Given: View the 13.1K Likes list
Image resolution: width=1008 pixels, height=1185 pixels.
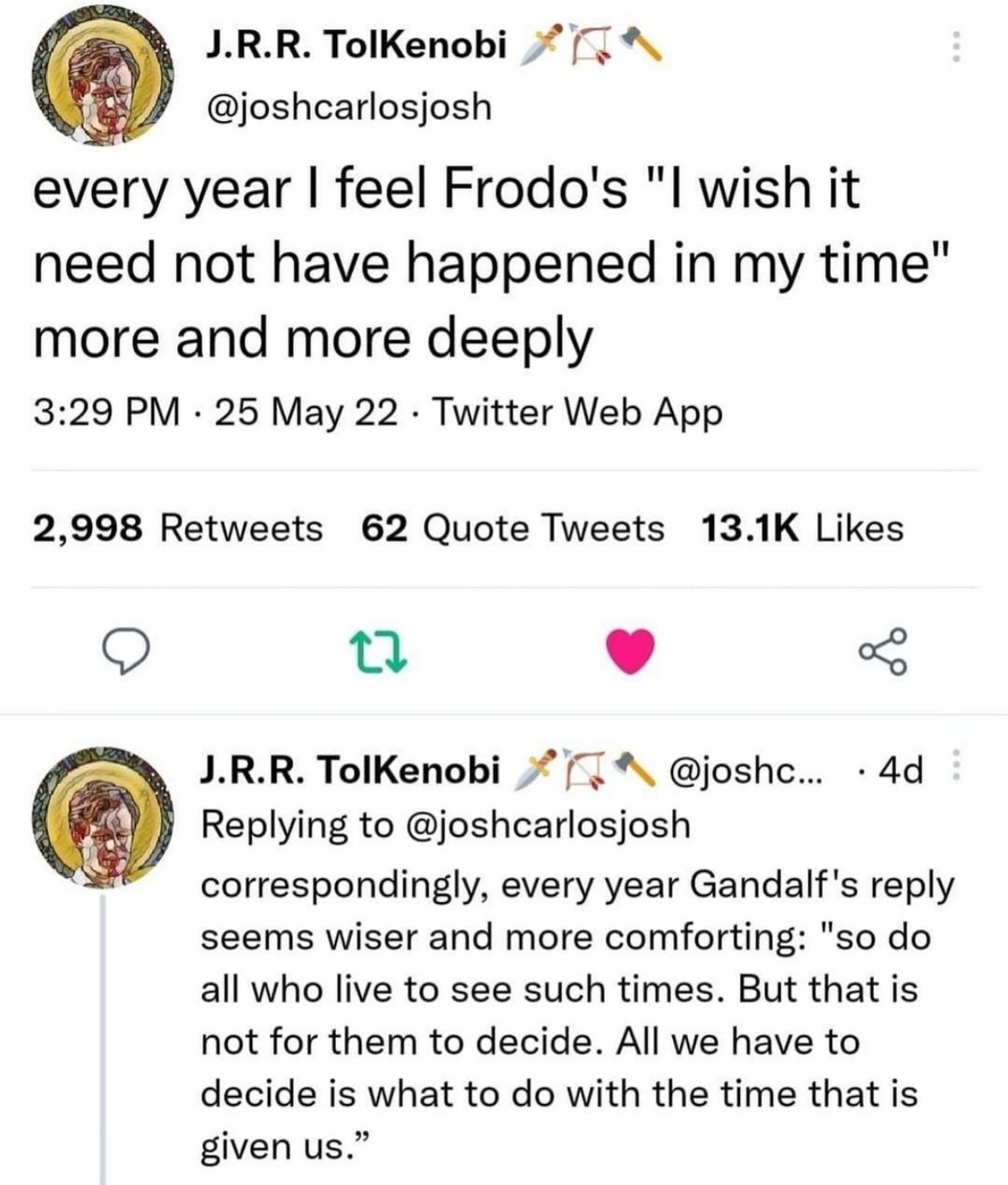Looking at the screenshot, I should [x=801, y=528].
